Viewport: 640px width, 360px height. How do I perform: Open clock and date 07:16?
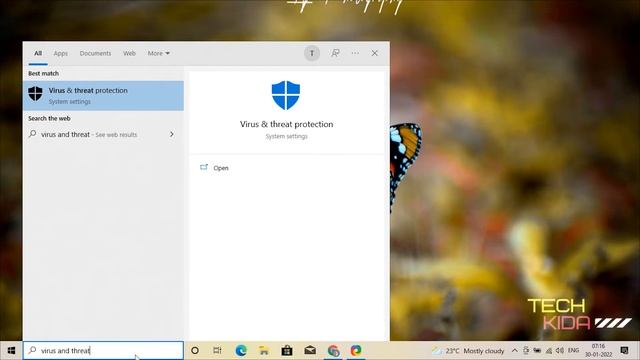pyautogui.click(x=598, y=350)
